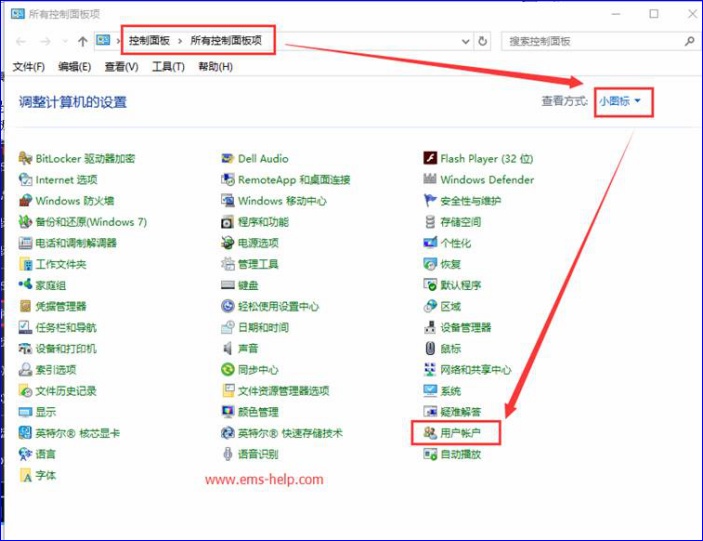The width and height of the screenshot is (703, 541).
Task: Open the 默认程序 item
Action: coord(452,285)
